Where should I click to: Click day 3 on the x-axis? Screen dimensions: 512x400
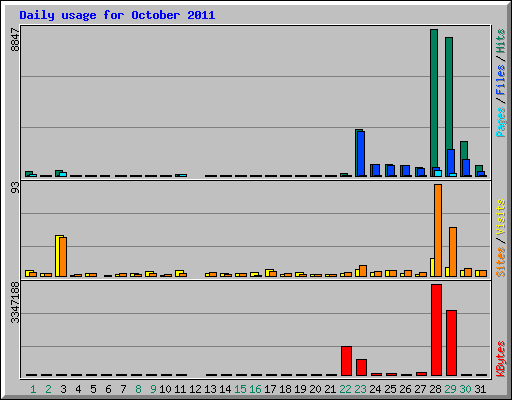point(63,389)
